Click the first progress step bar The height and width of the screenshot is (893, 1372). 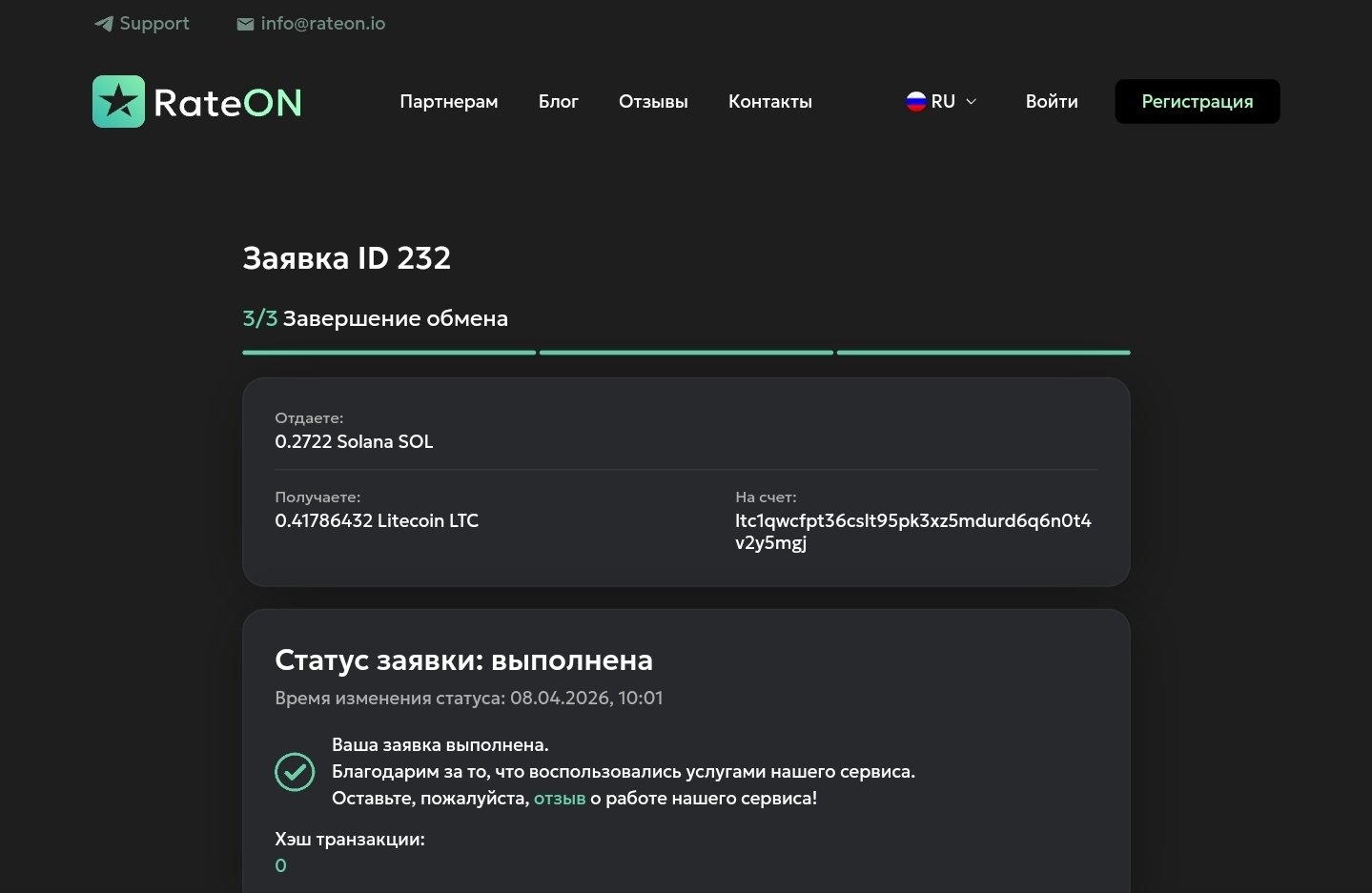389,353
